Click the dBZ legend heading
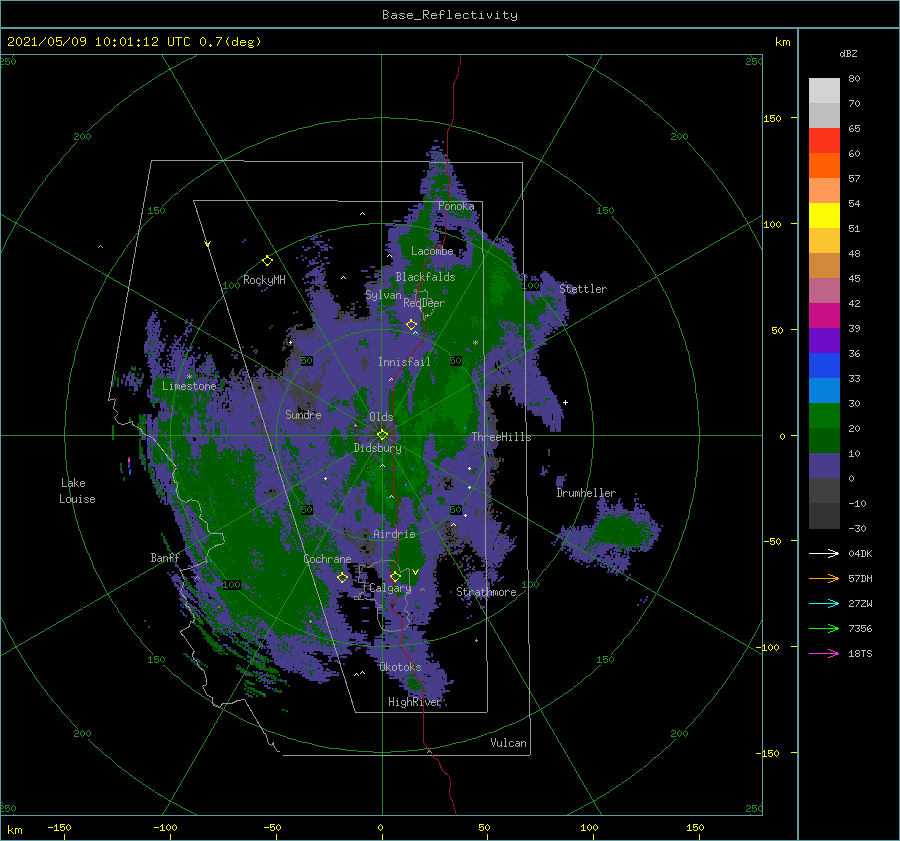Viewport: 900px width, 841px height. click(x=848, y=53)
